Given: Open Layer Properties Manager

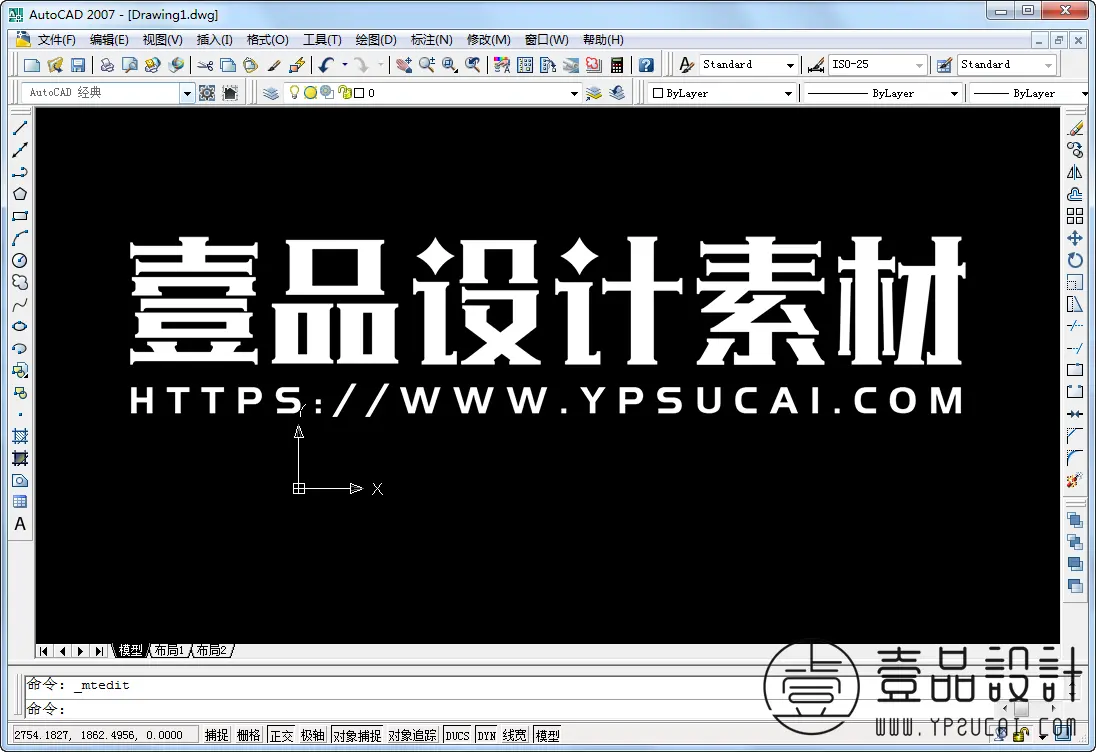Looking at the screenshot, I should point(271,93).
